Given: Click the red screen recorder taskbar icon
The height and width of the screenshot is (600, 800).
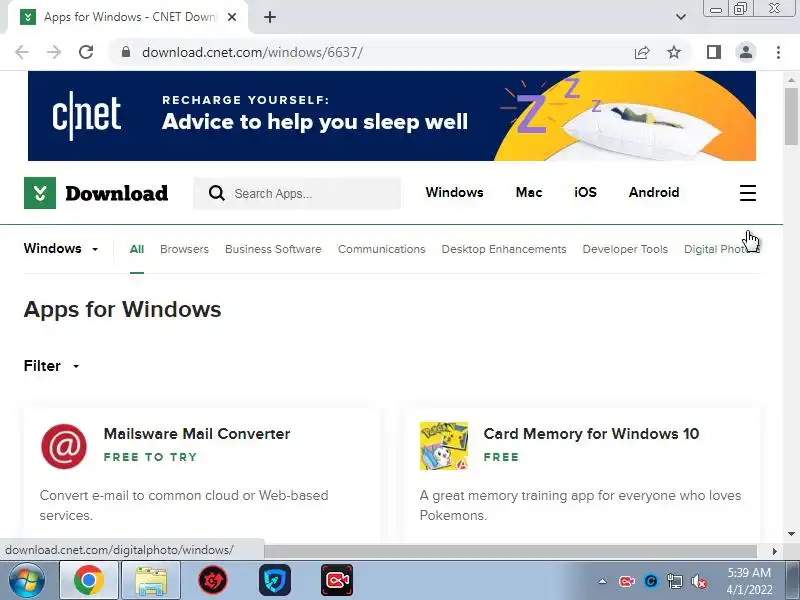Looking at the screenshot, I should (337, 581).
